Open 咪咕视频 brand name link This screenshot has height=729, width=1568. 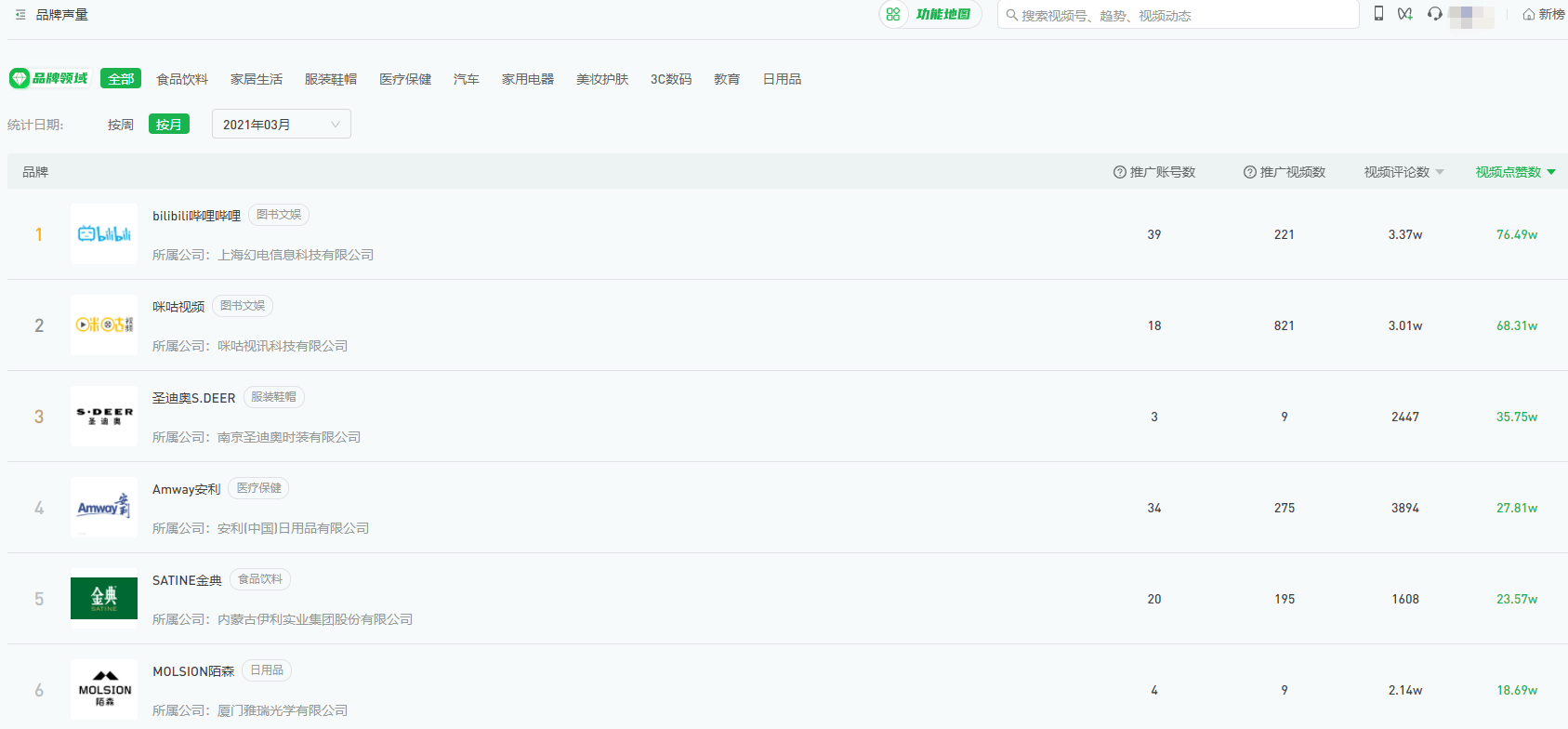click(x=178, y=307)
